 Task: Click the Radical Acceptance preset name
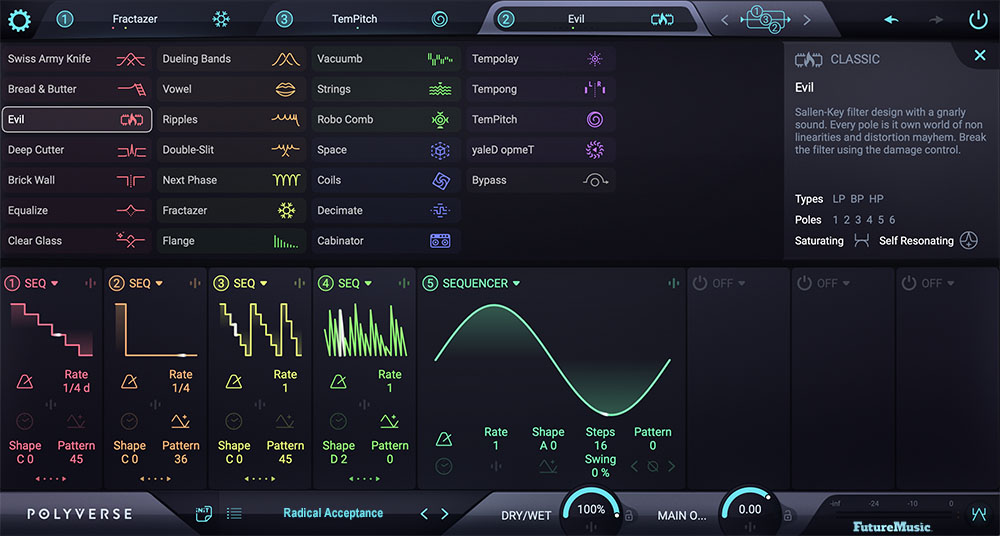pyautogui.click(x=334, y=513)
